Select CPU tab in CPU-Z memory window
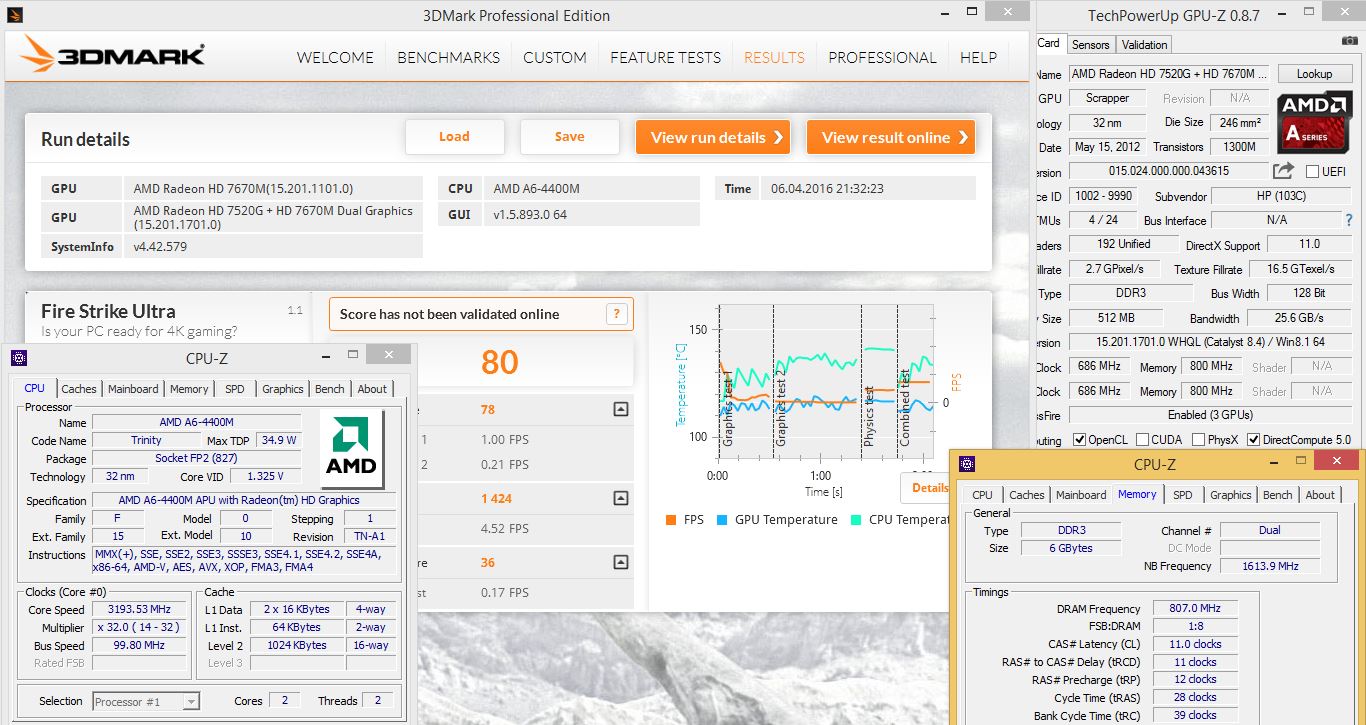 point(983,495)
